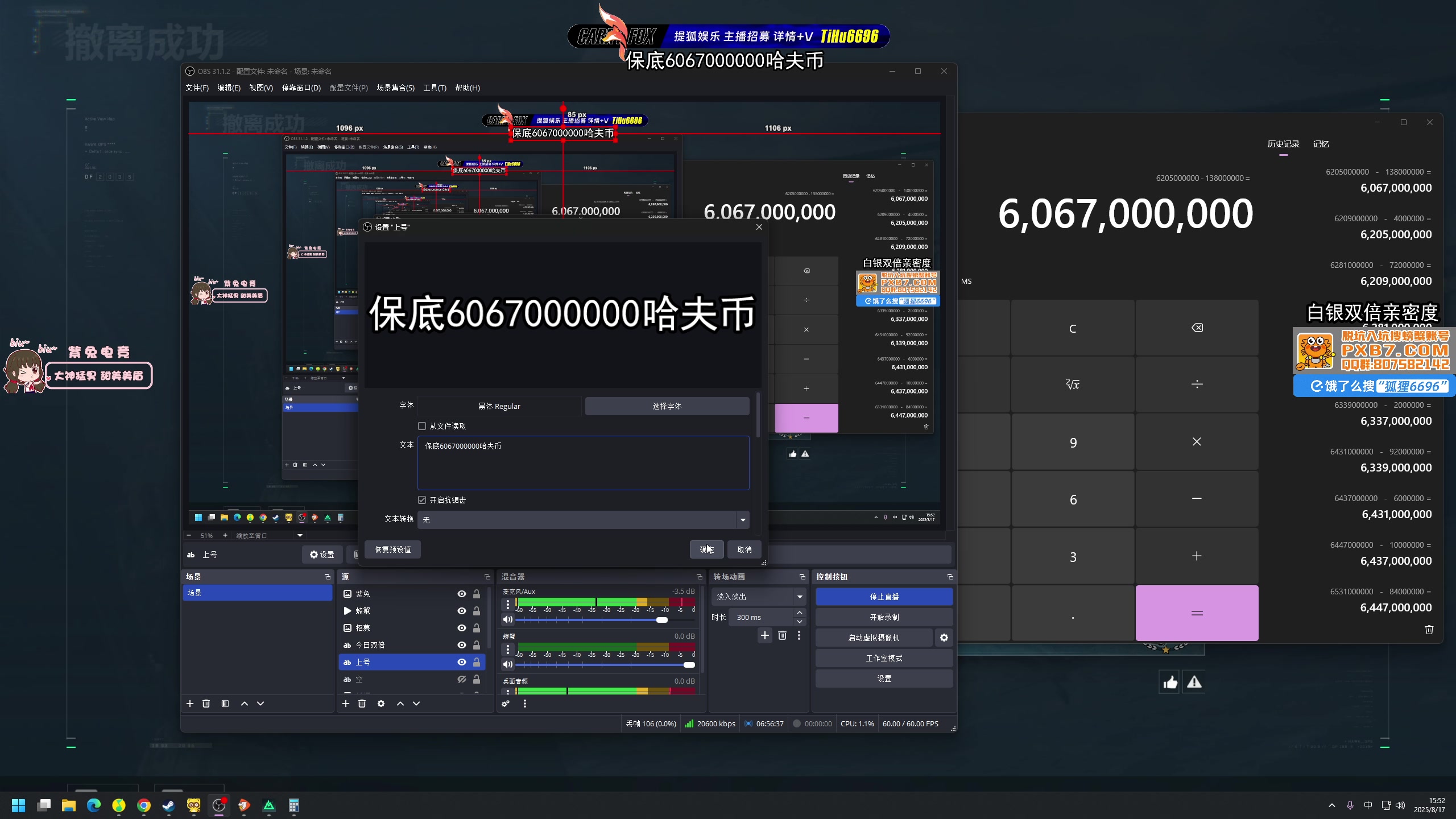Mute the 麦克风/Aux speaker icon
Screen dimensions: 1456x819
click(x=508, y=619)
